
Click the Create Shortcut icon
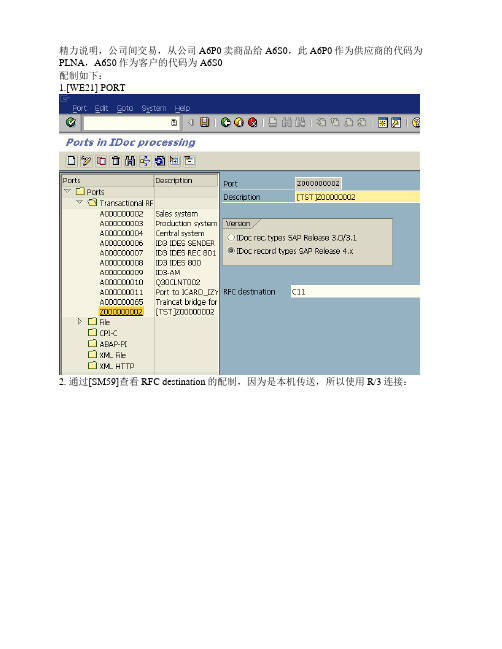[x=396, y=123]
